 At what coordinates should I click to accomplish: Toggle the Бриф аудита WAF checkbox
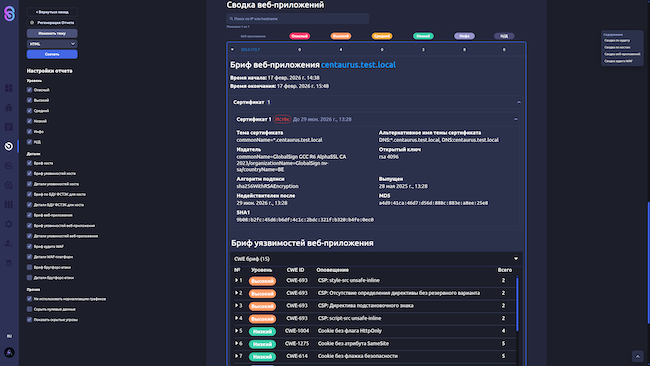click(29, 246)
